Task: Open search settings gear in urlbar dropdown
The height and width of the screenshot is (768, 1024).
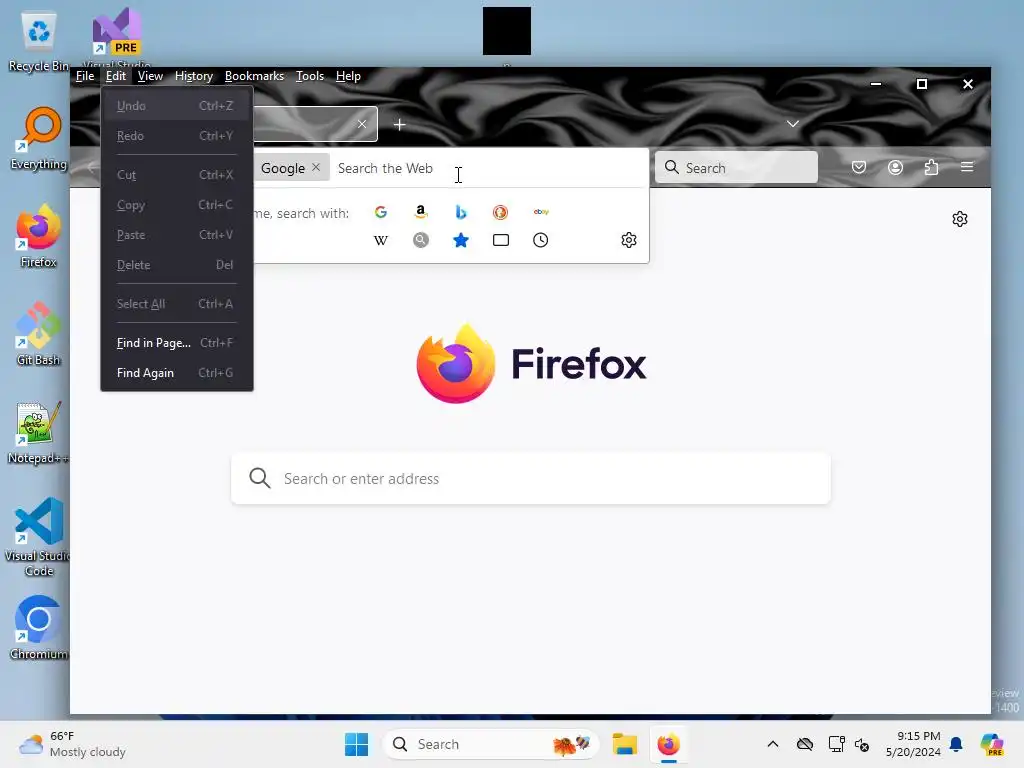Action: [x=629, y=240]
